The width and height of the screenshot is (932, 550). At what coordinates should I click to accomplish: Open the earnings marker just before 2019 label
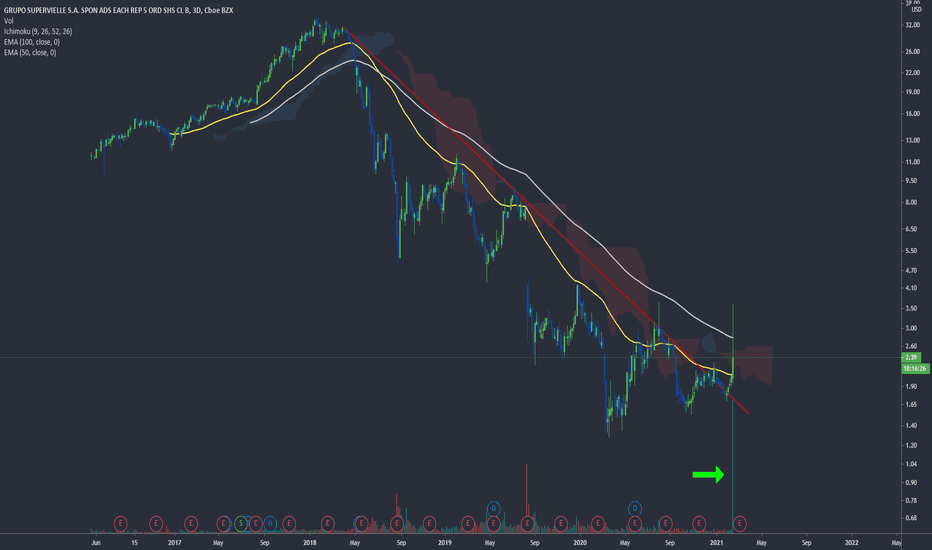tap(429, 524)
